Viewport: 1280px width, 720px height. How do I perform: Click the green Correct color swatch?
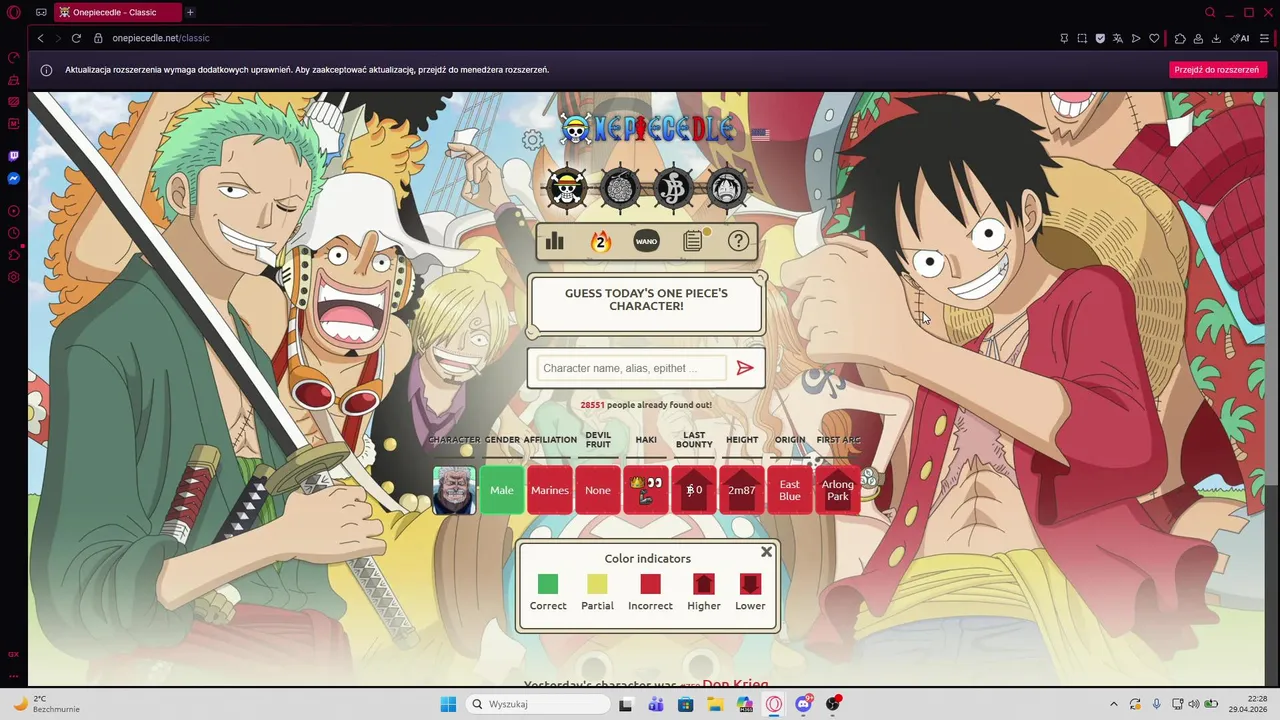548,584
